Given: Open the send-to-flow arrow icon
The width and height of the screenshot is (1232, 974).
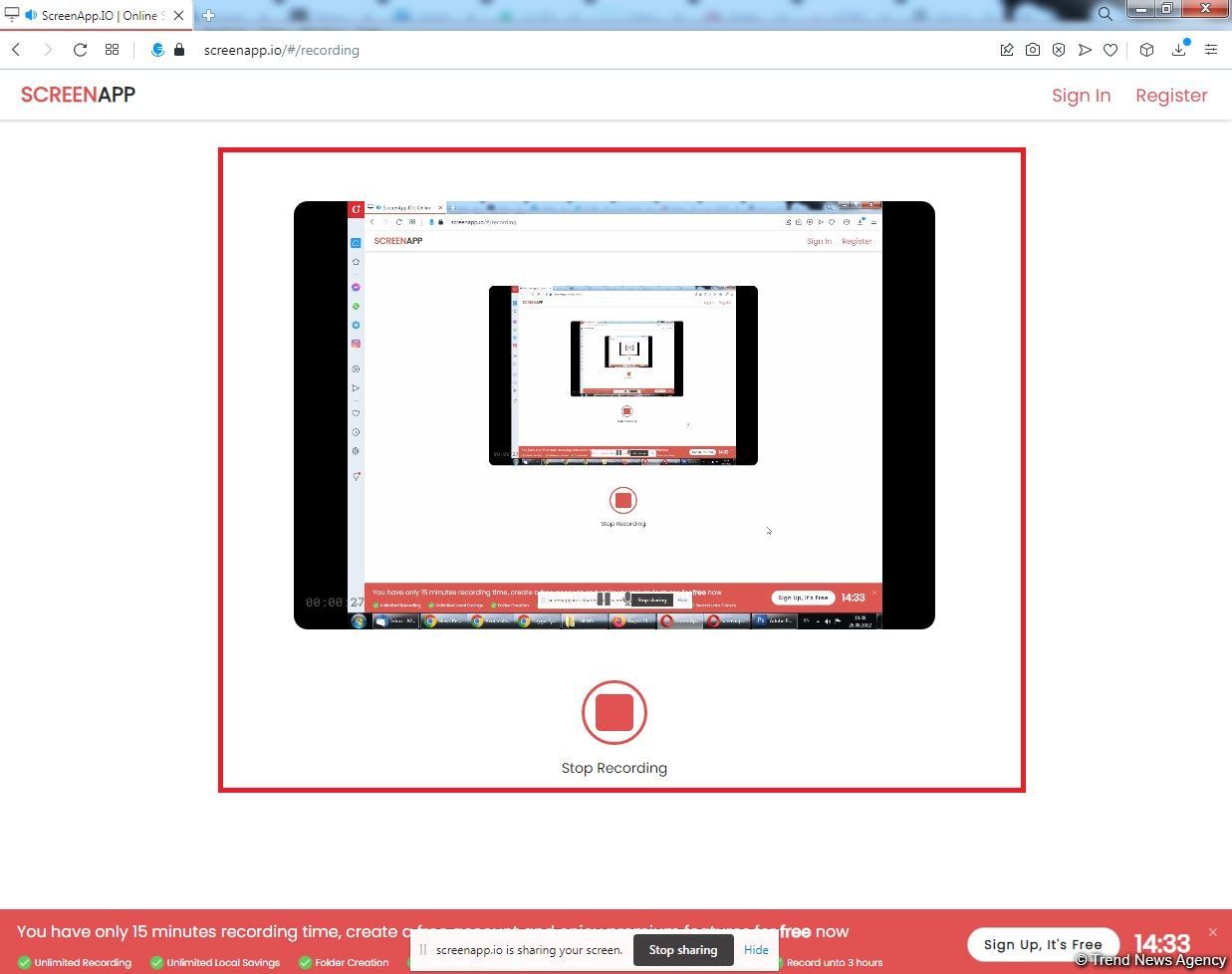Looking at the screenshot, I should click(x=1085, y=50).
